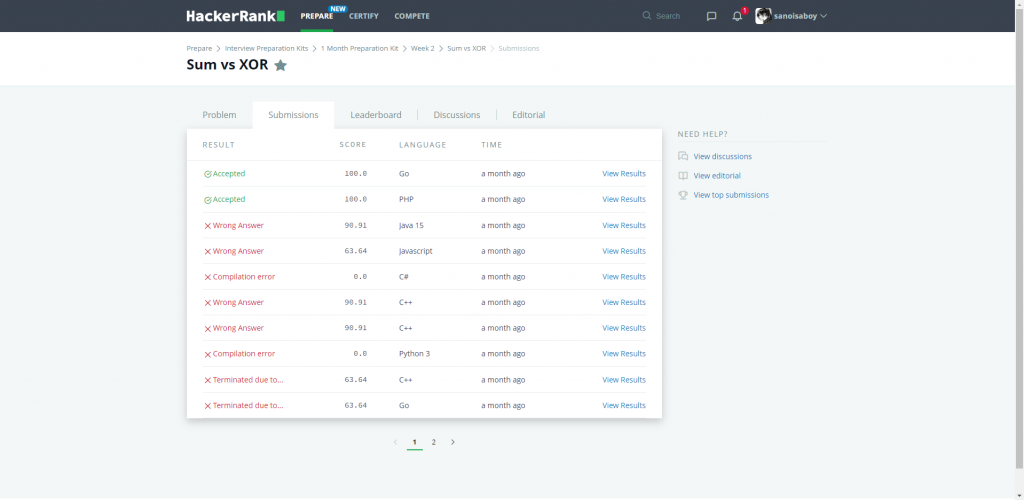View Results for the Java 15 submission
The height and width of the screenshot is (500, 1024).
[x=624, y=225]
